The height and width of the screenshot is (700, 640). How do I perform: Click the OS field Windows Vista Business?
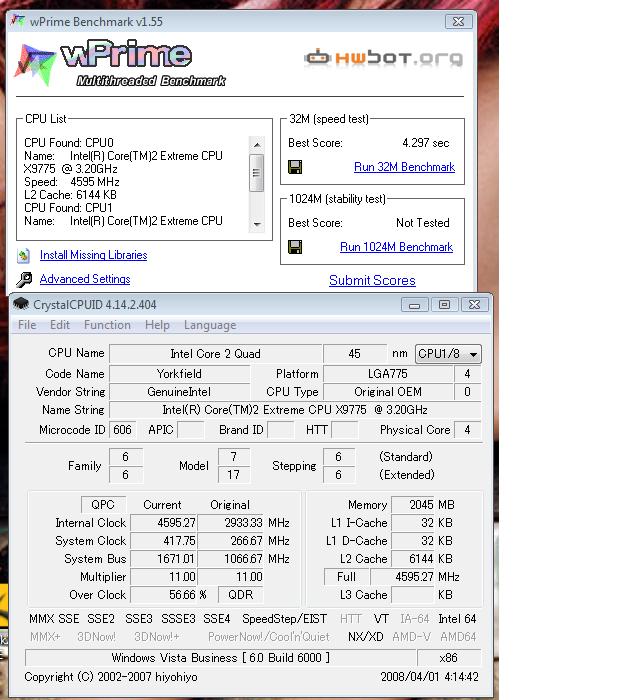click(x=220, y=658)
